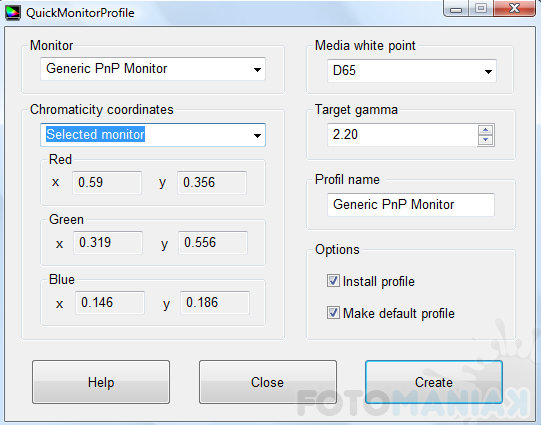The height and width of the screenshot is (425, 541).
Task: Click the Green y value 0.556 field
Action: [213, 243]
